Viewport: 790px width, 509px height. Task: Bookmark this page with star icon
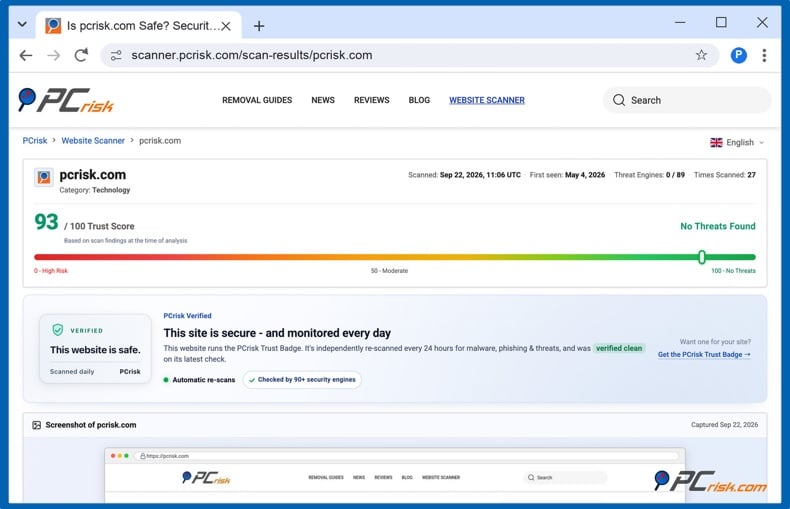pyautogui.click(x=701, y=55)
